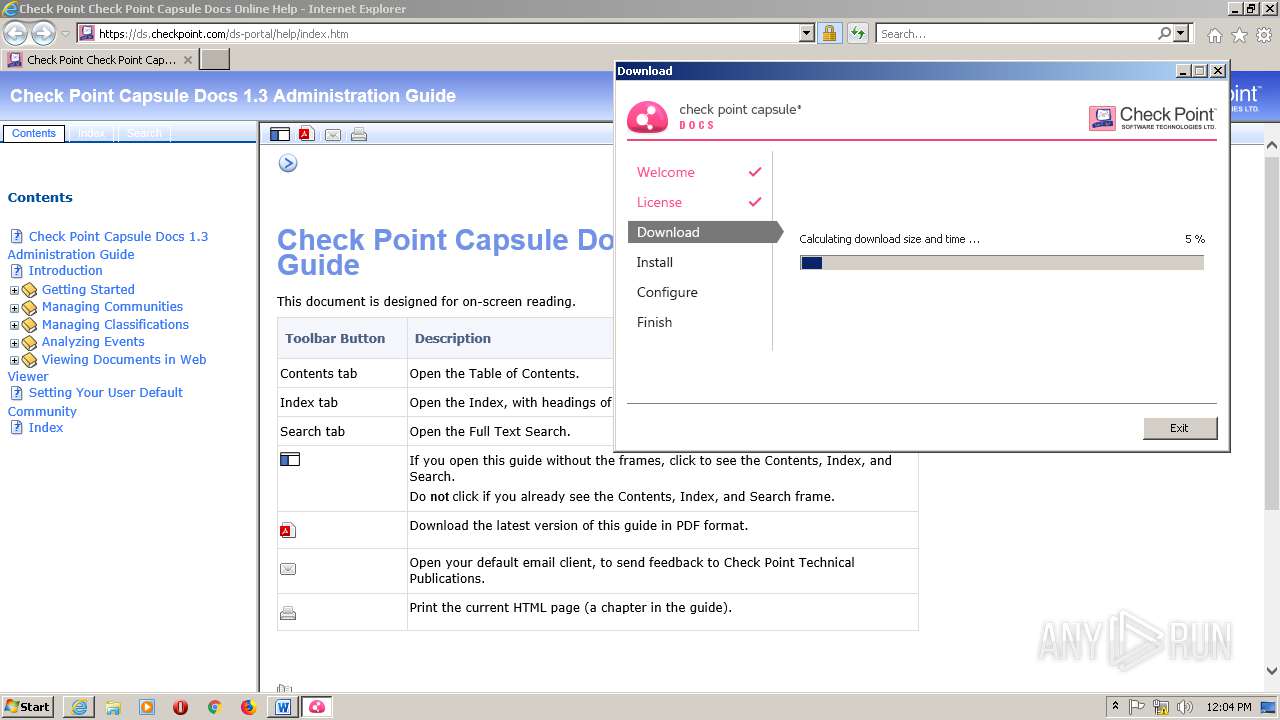
Task: Open Microsoft Word from taskbar
Action: [x=282, y=707]
